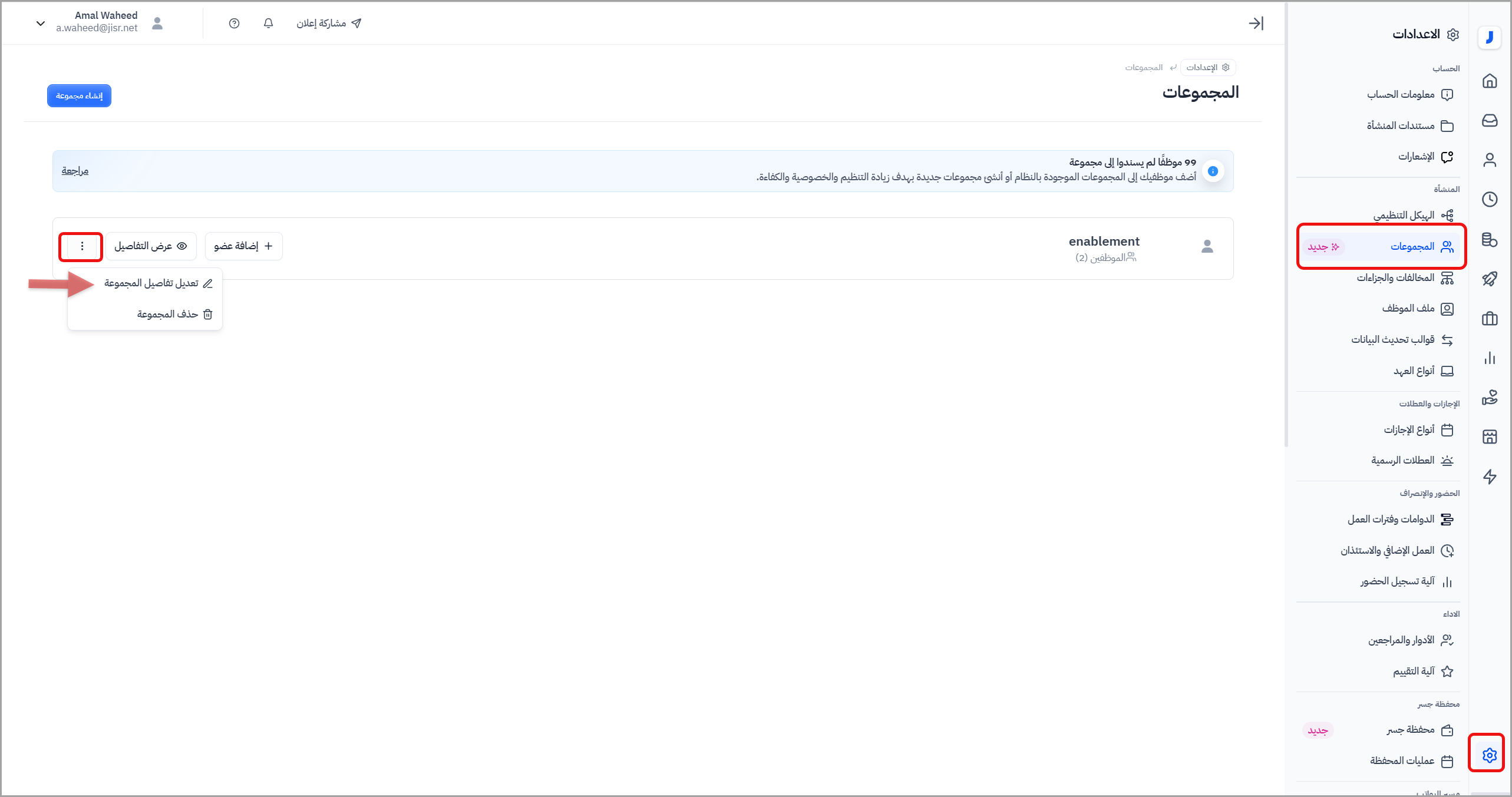Viewport: 1512px width, 797px height.
Task: Click the clock attendance icon in the rail
Action: 1489,200
